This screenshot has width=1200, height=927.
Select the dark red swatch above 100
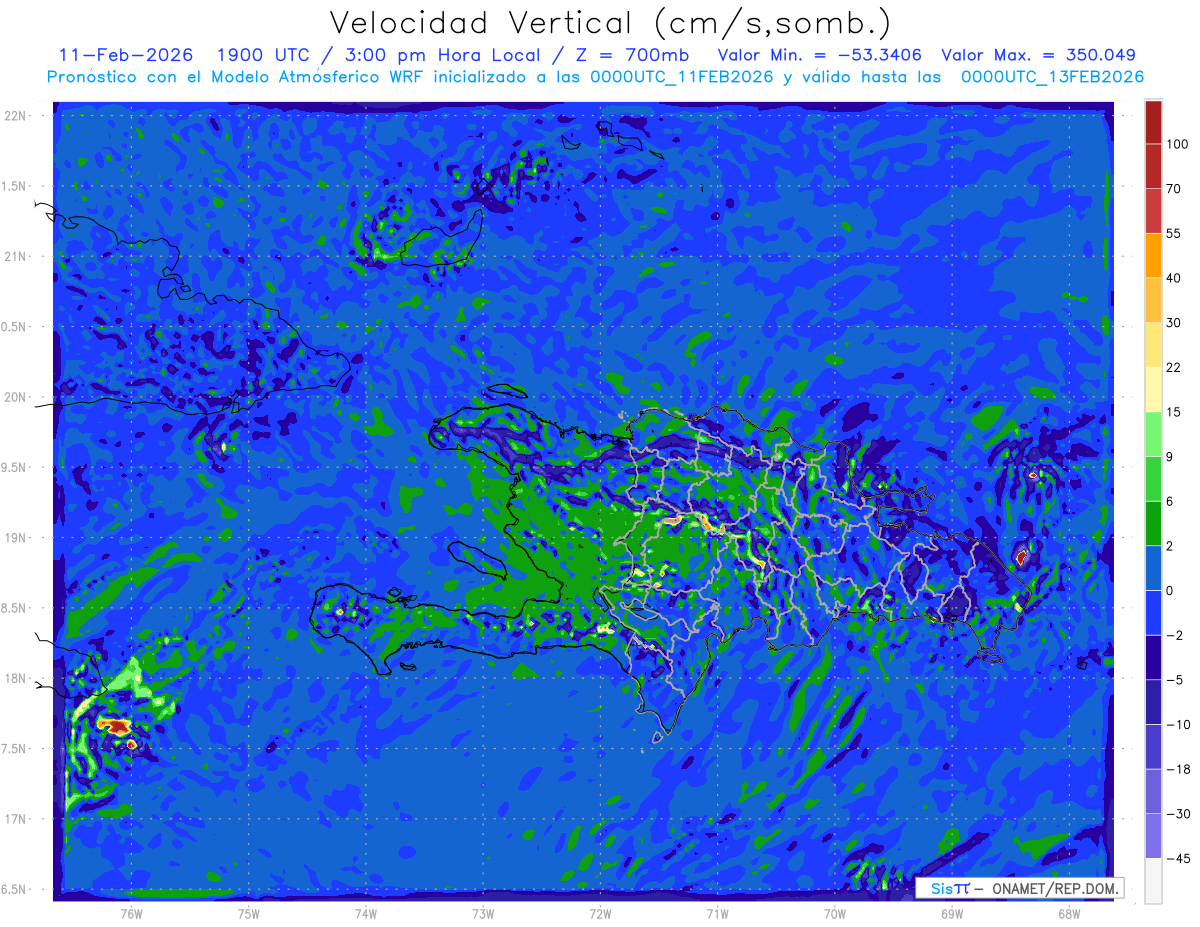1153,122
